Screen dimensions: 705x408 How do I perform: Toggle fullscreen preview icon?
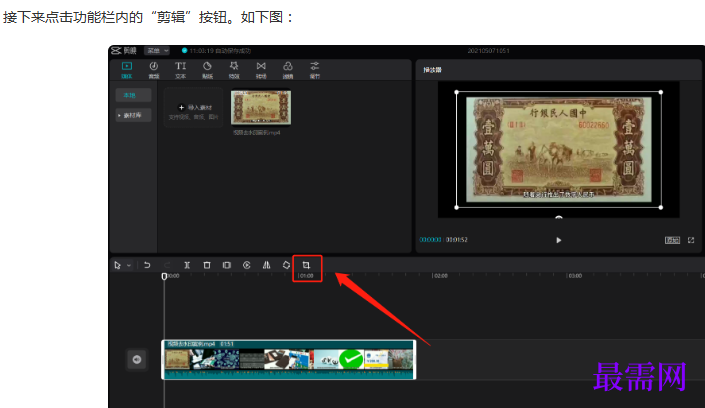[691, 240]
